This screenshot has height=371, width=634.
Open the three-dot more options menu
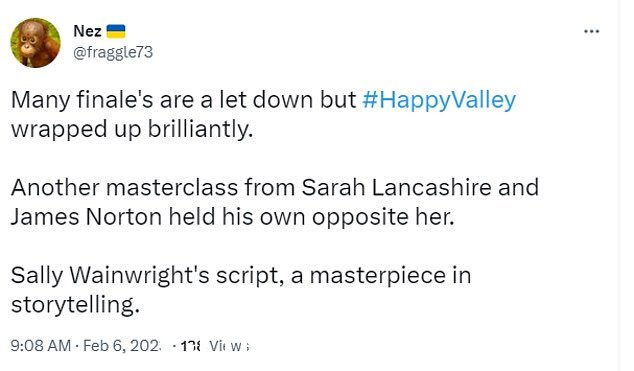(x=592, y=31)
